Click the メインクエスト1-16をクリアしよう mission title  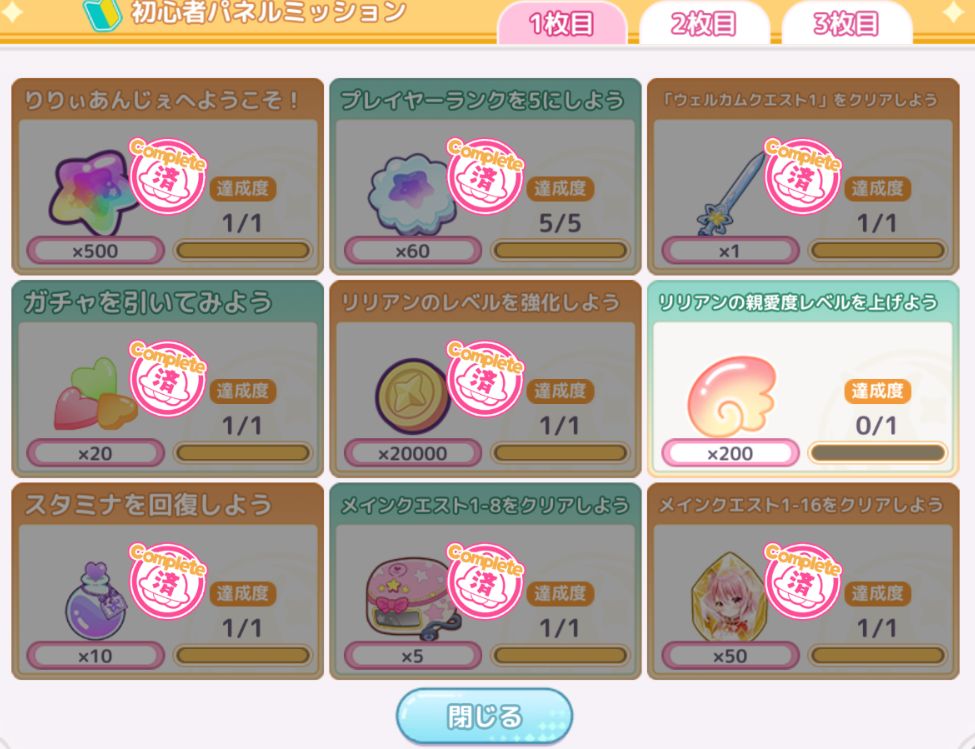[801, 504]
